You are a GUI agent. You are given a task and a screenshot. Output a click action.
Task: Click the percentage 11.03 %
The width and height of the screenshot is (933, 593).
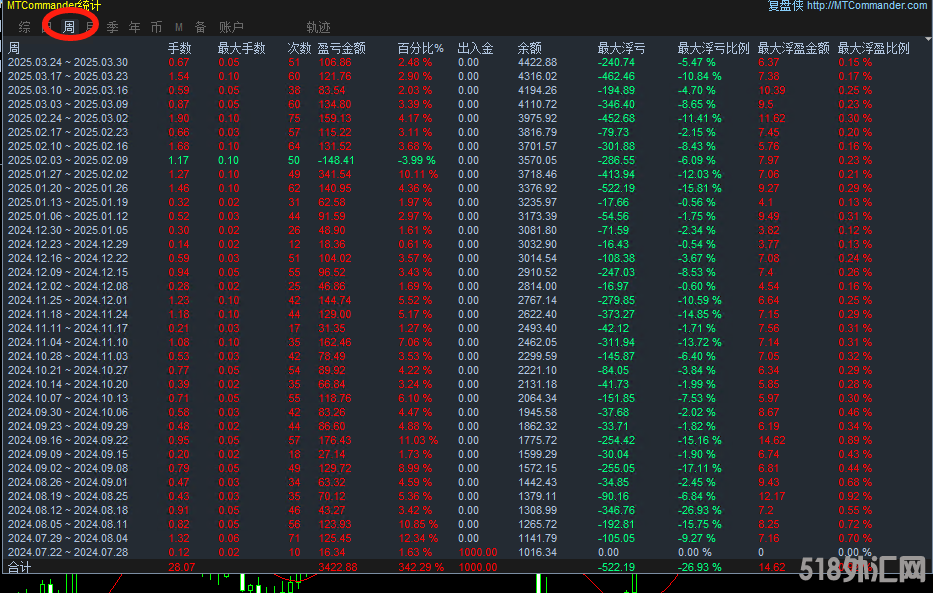(418, 440)
